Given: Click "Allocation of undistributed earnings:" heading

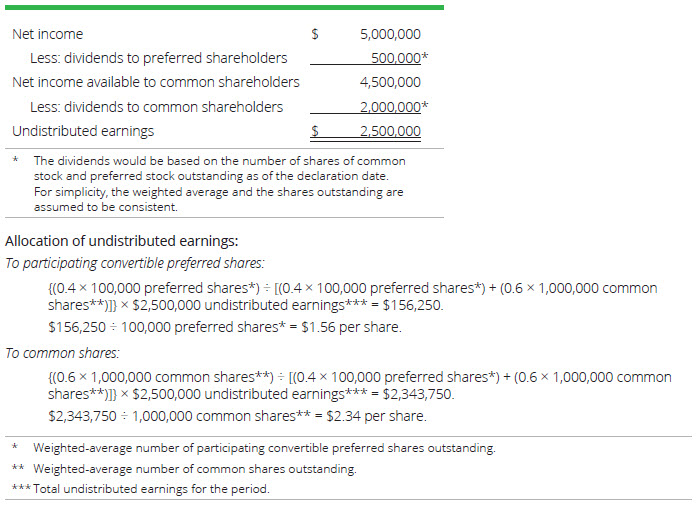Looking at the screenshot, I should coord(121,241).
